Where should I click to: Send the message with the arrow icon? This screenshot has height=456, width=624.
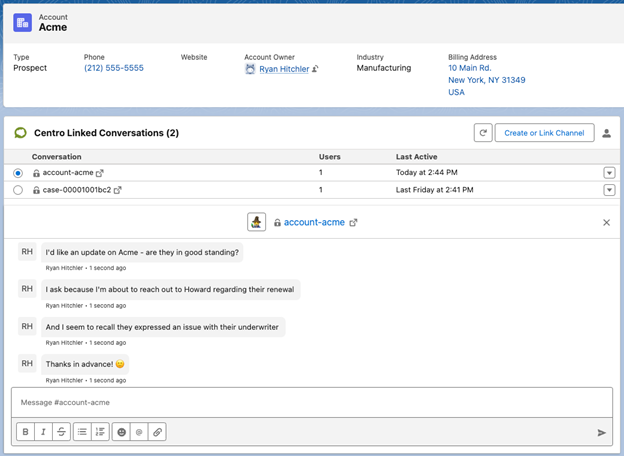tap(601, 433)
